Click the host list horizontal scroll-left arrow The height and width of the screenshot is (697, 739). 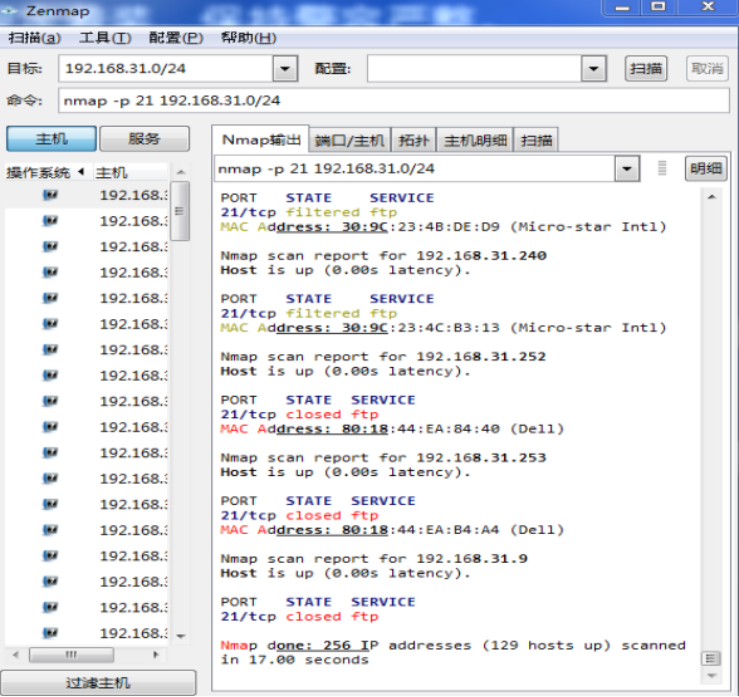pos(16,655)
